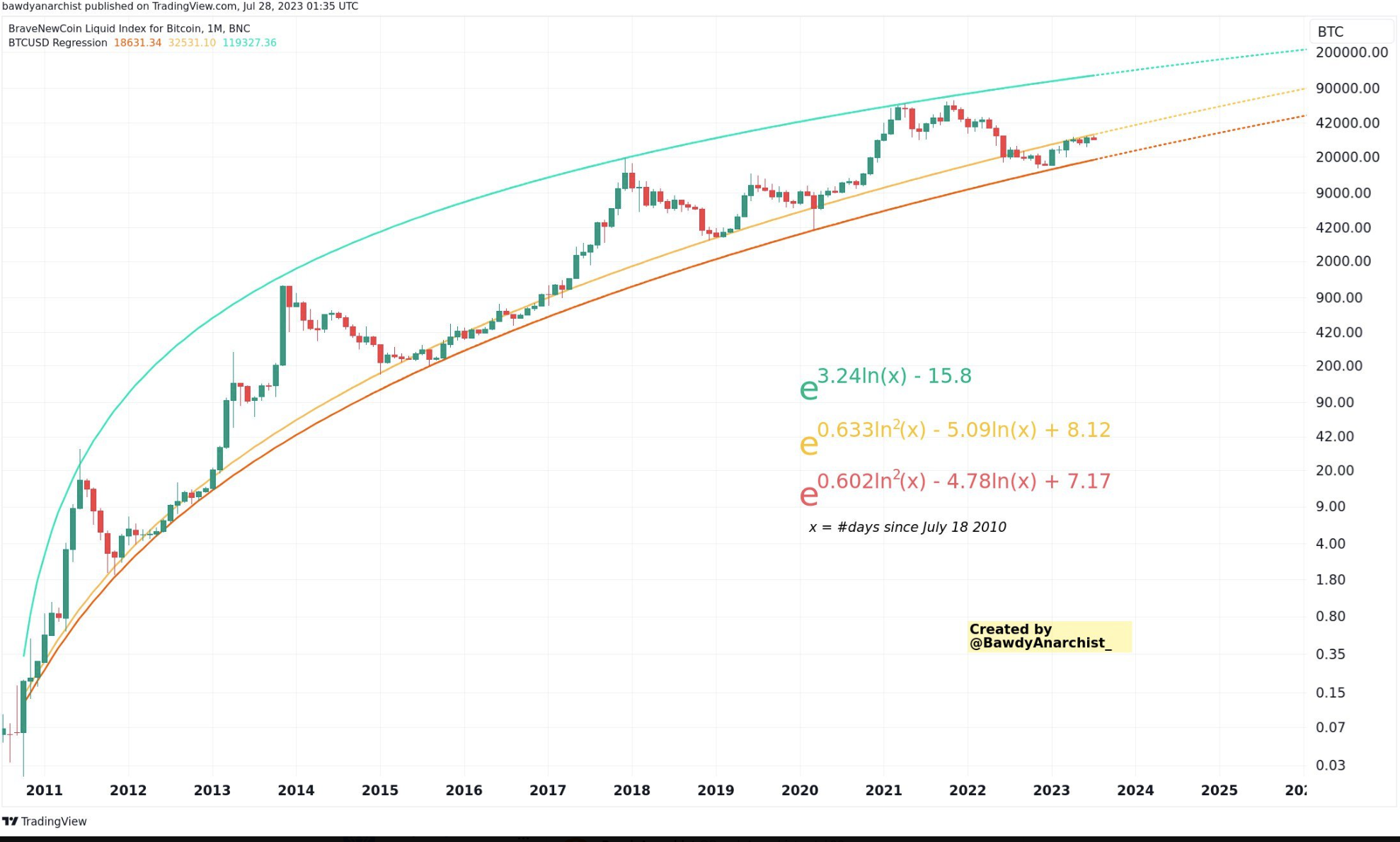Screen dimensions: 1400x842
Task: Click the 2013 label on the time axis
Action: pyautogui.click(x=212, y=791)
